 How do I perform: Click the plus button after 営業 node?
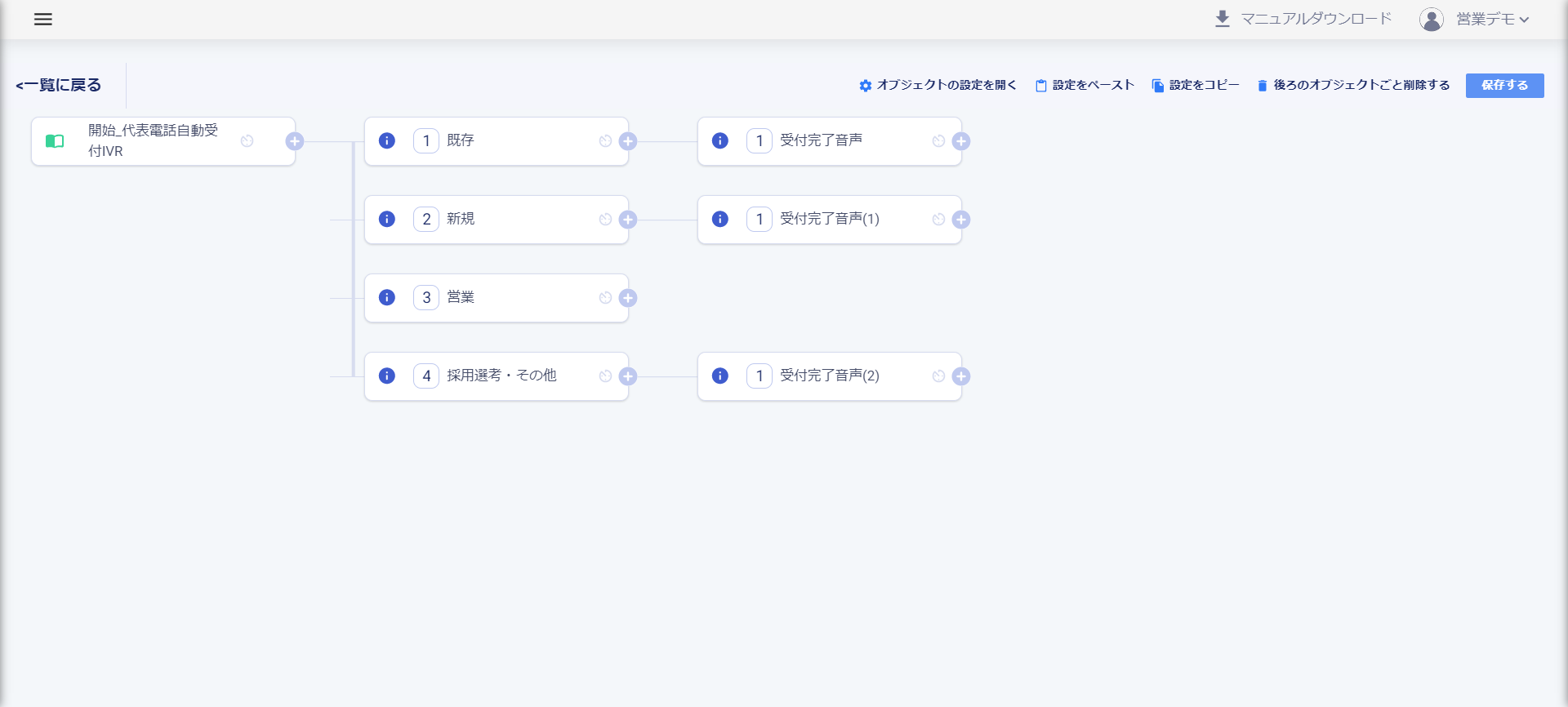pyautogui.click(x=628, y=298)
